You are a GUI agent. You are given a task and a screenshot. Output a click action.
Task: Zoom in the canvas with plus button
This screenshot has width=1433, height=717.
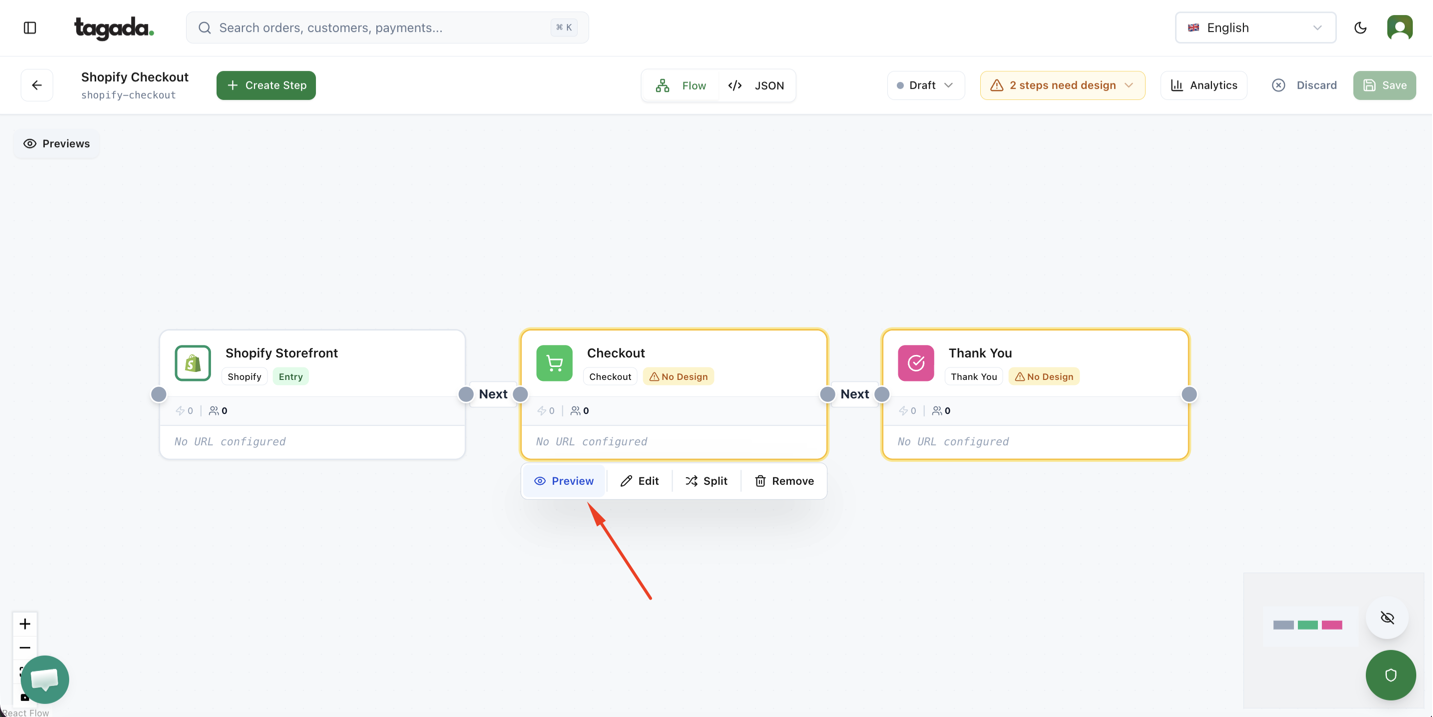tap(25, 624)
